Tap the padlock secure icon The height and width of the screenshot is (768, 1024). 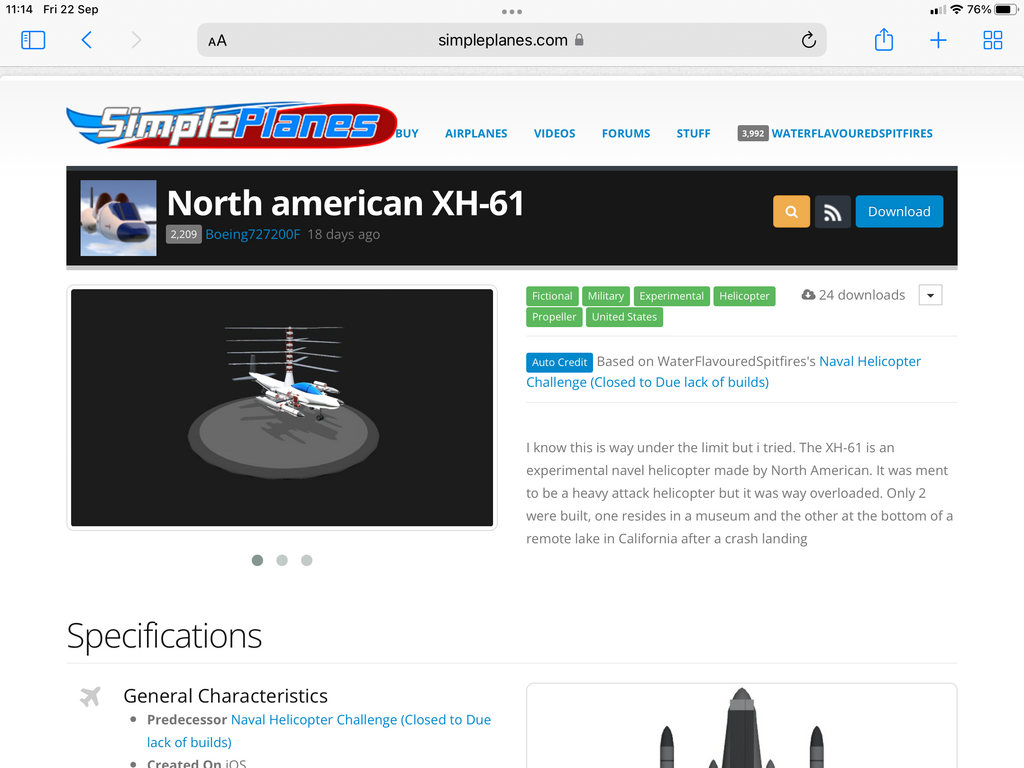tap(579, 40)
